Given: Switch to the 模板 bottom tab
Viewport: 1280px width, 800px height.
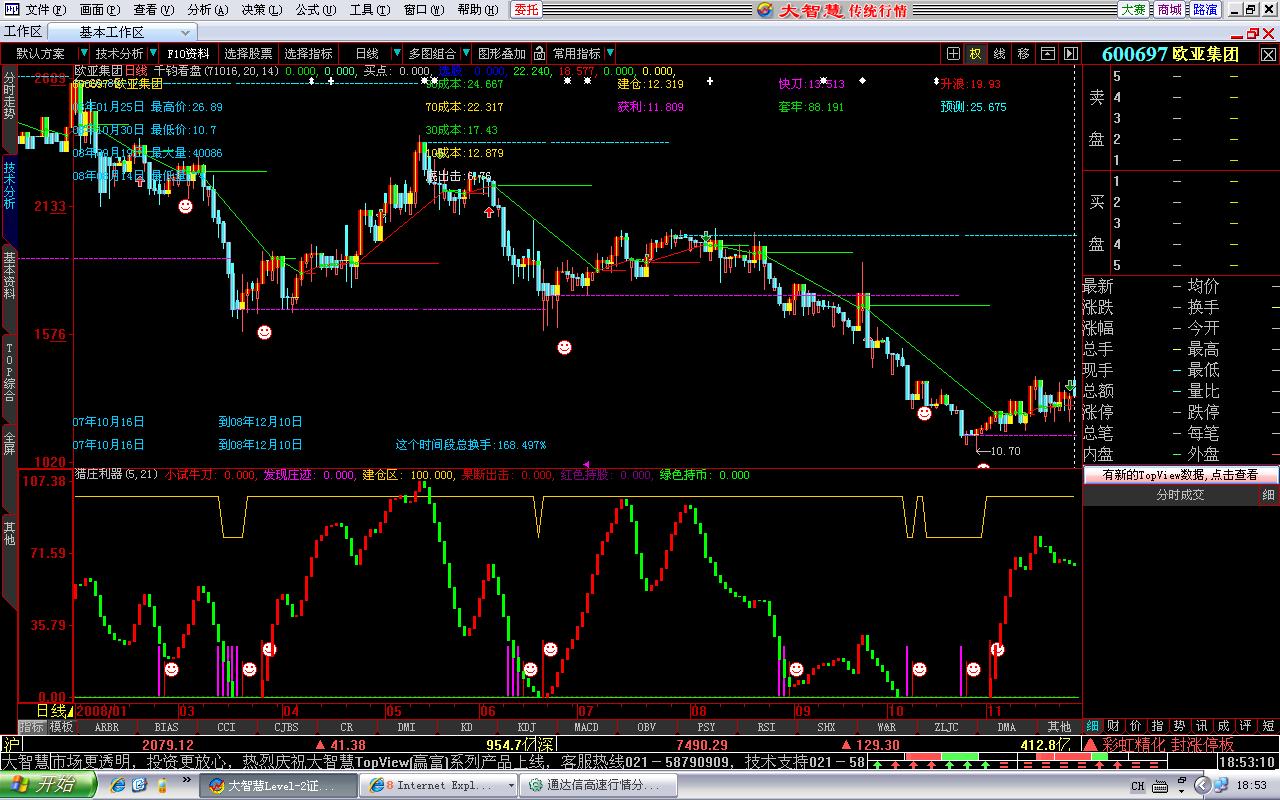Looking at the screenshot, I should coord(60,727).
